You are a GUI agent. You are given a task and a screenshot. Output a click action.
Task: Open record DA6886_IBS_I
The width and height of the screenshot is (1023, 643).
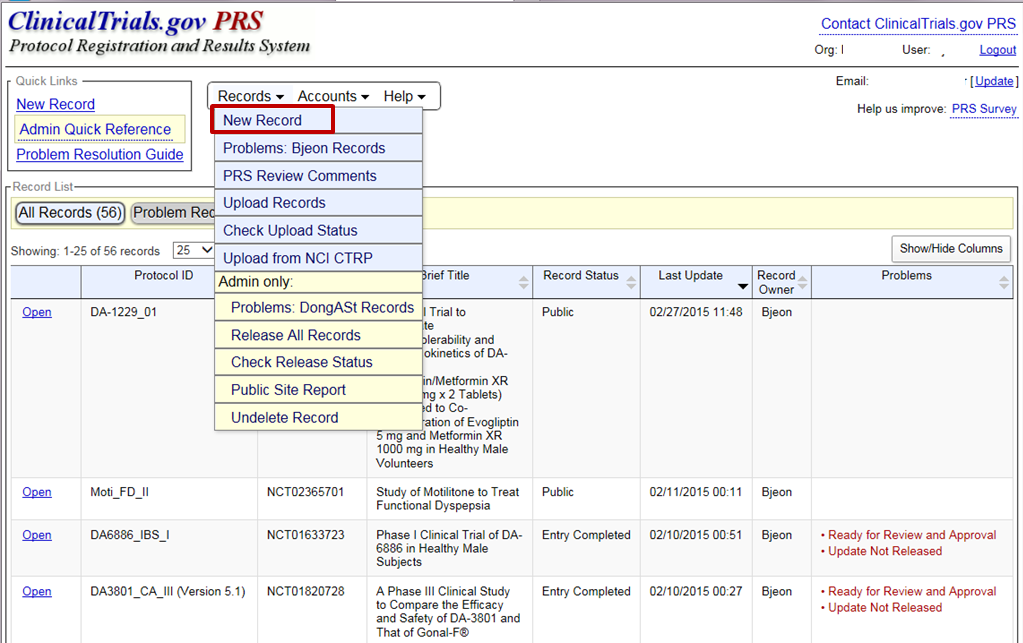coord(37,535)
